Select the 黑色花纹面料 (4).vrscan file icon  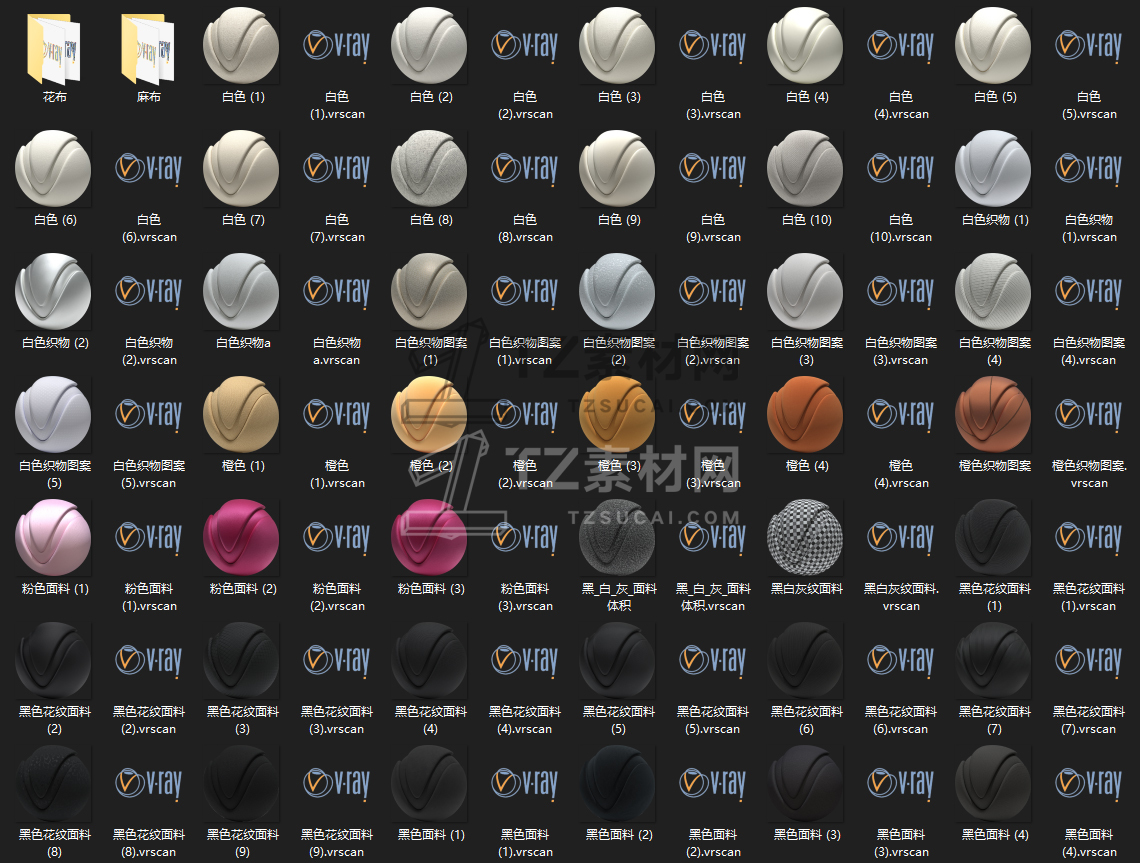[524, 660]
